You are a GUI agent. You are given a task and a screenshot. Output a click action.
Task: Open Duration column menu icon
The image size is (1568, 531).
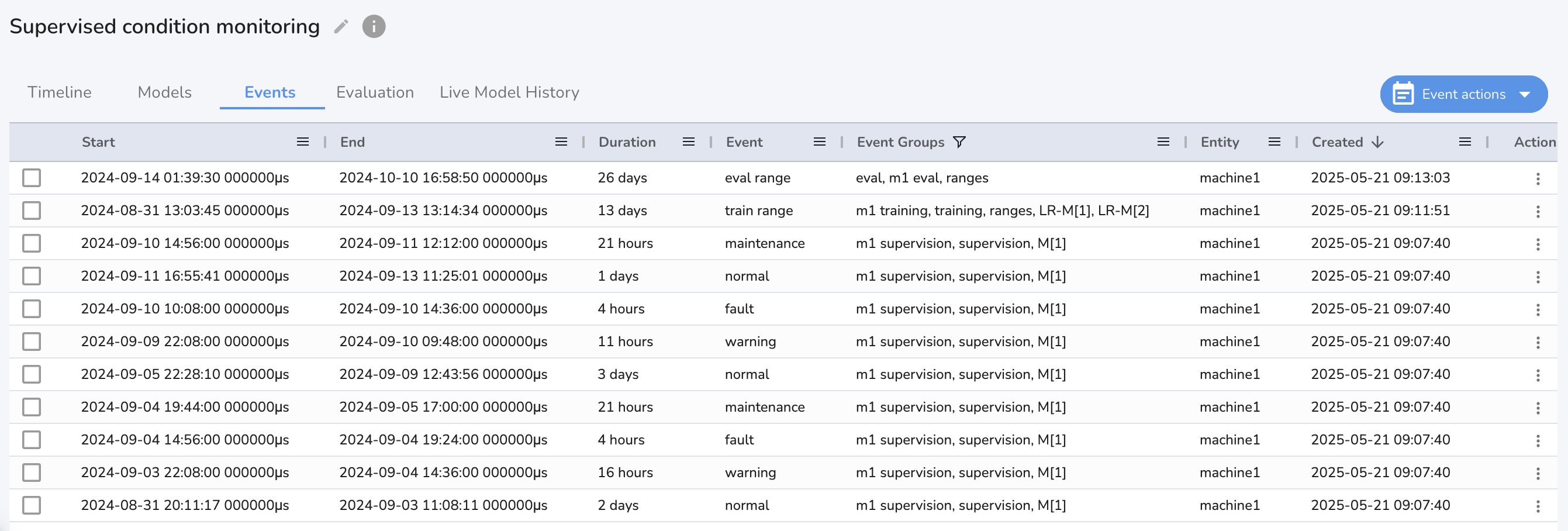[x=689, y=142]
